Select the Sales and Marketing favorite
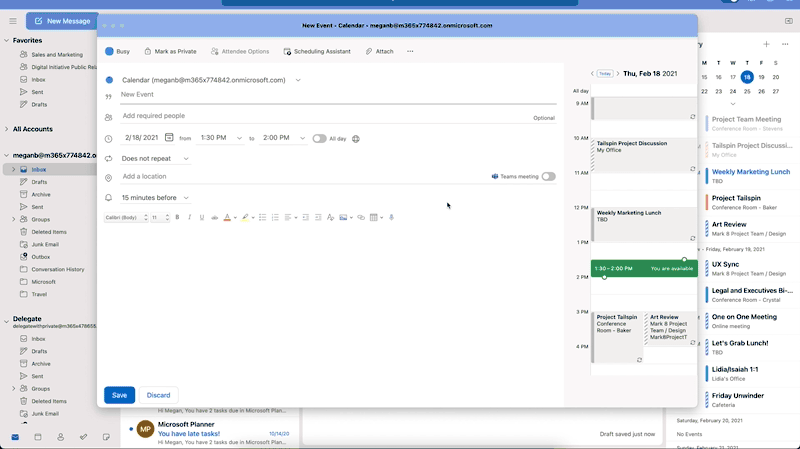Image resolution: width=800 pixels, height=449 pixels. [57, 55]
